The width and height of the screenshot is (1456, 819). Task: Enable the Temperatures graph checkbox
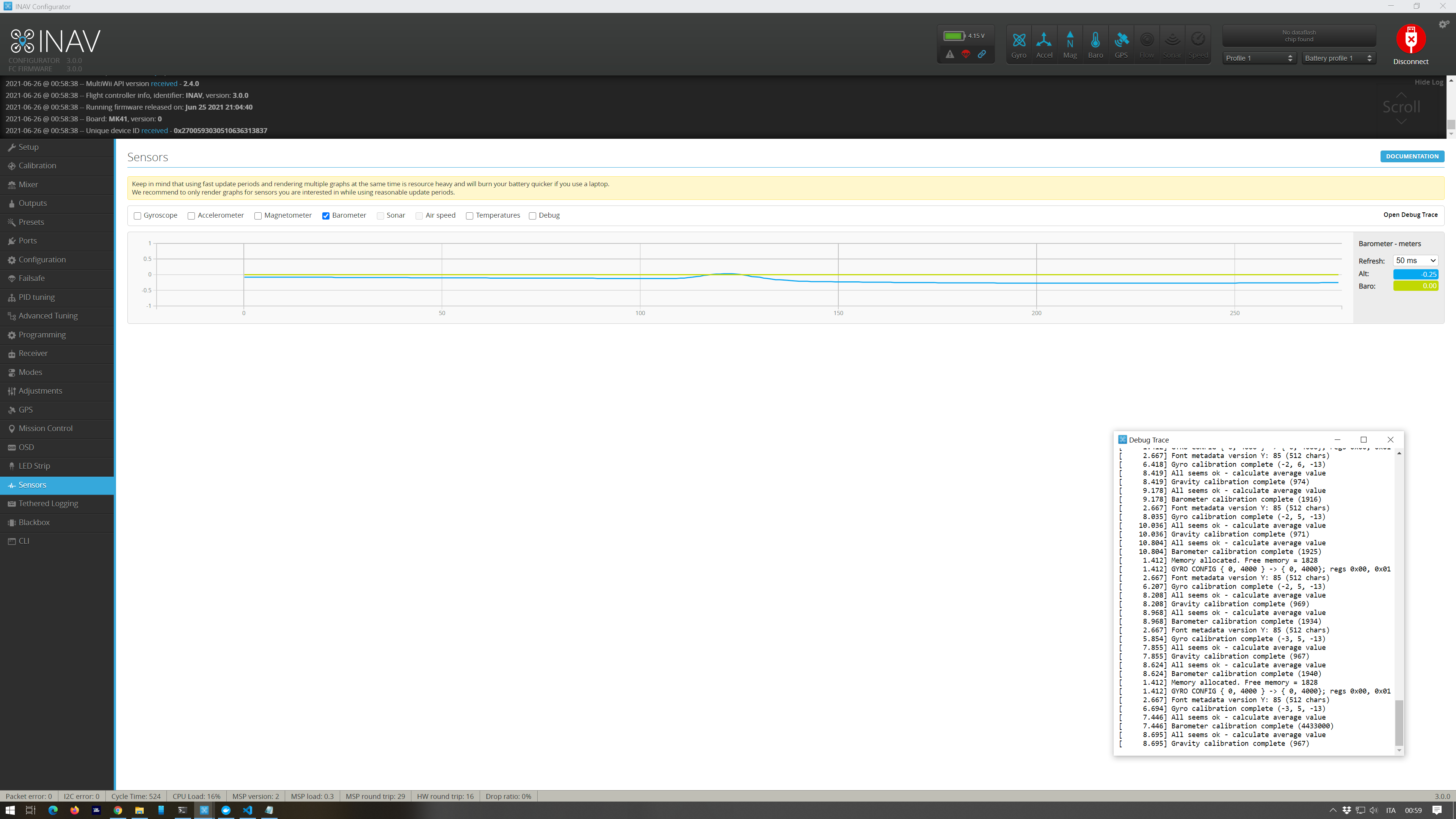click(x=470, y=216)
